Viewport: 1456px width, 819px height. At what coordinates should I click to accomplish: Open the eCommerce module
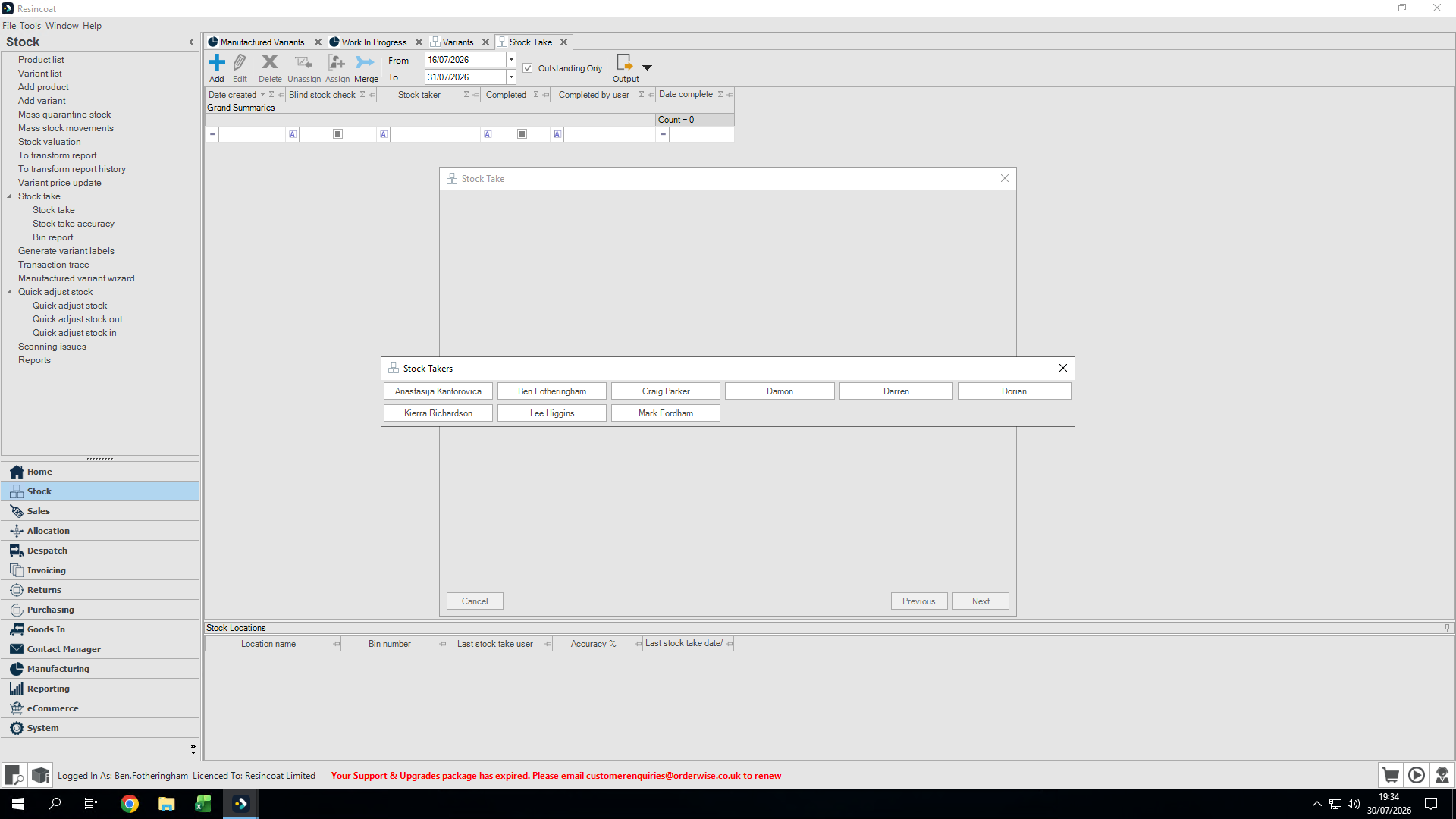coord(100,708)
